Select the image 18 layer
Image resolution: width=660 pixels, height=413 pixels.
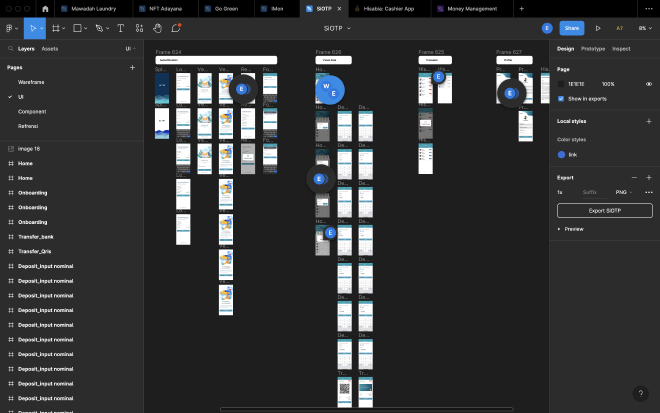pyautogui.click(x=29, y=149)
